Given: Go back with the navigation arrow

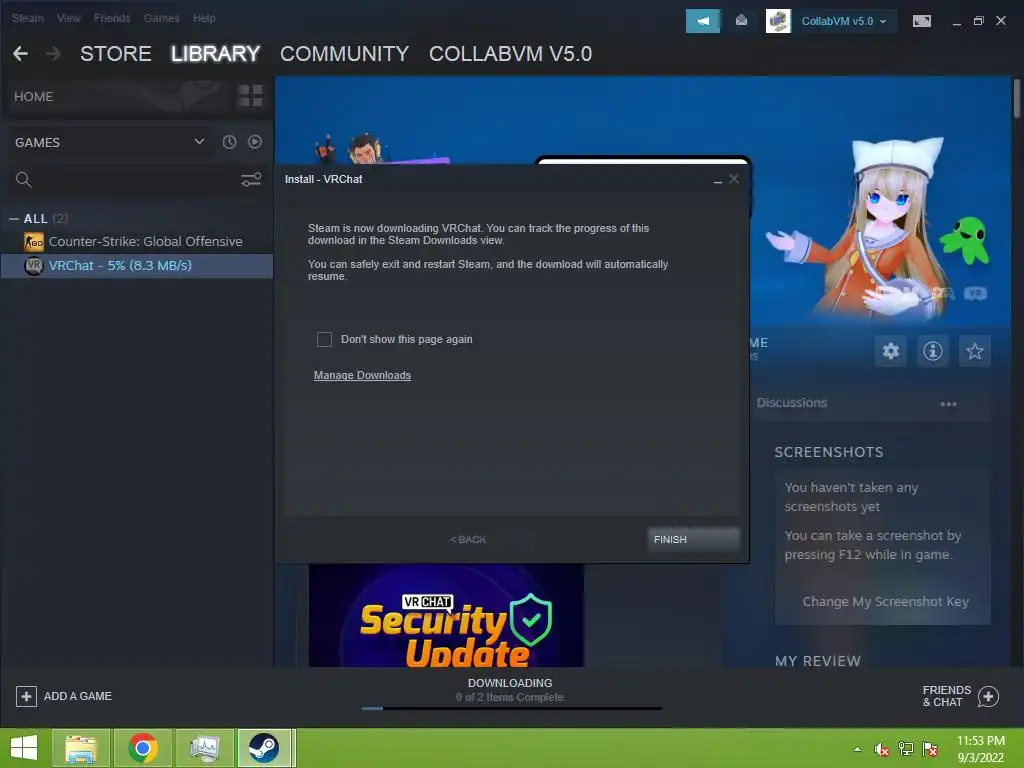Looking at the screenshot, I should pos(20,54).
